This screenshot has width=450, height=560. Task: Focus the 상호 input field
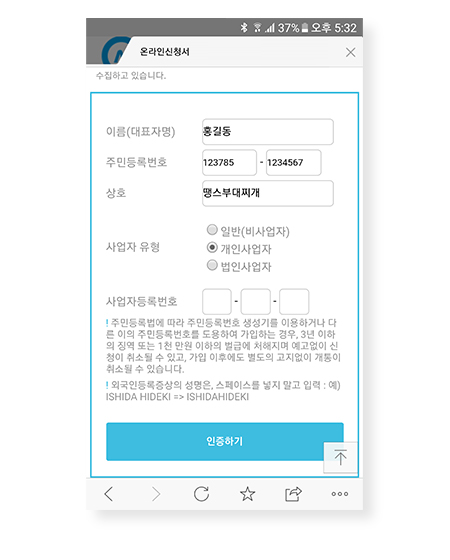268,193
